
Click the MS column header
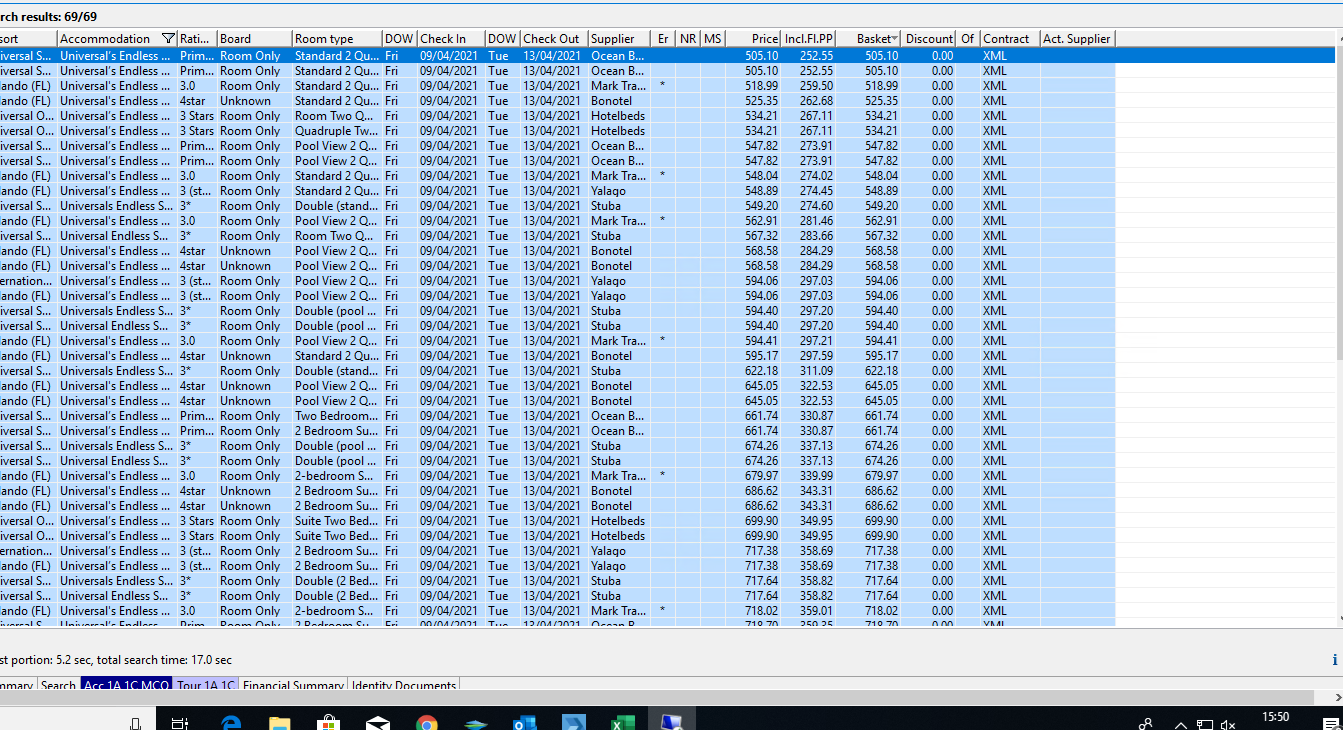[712, 39]
